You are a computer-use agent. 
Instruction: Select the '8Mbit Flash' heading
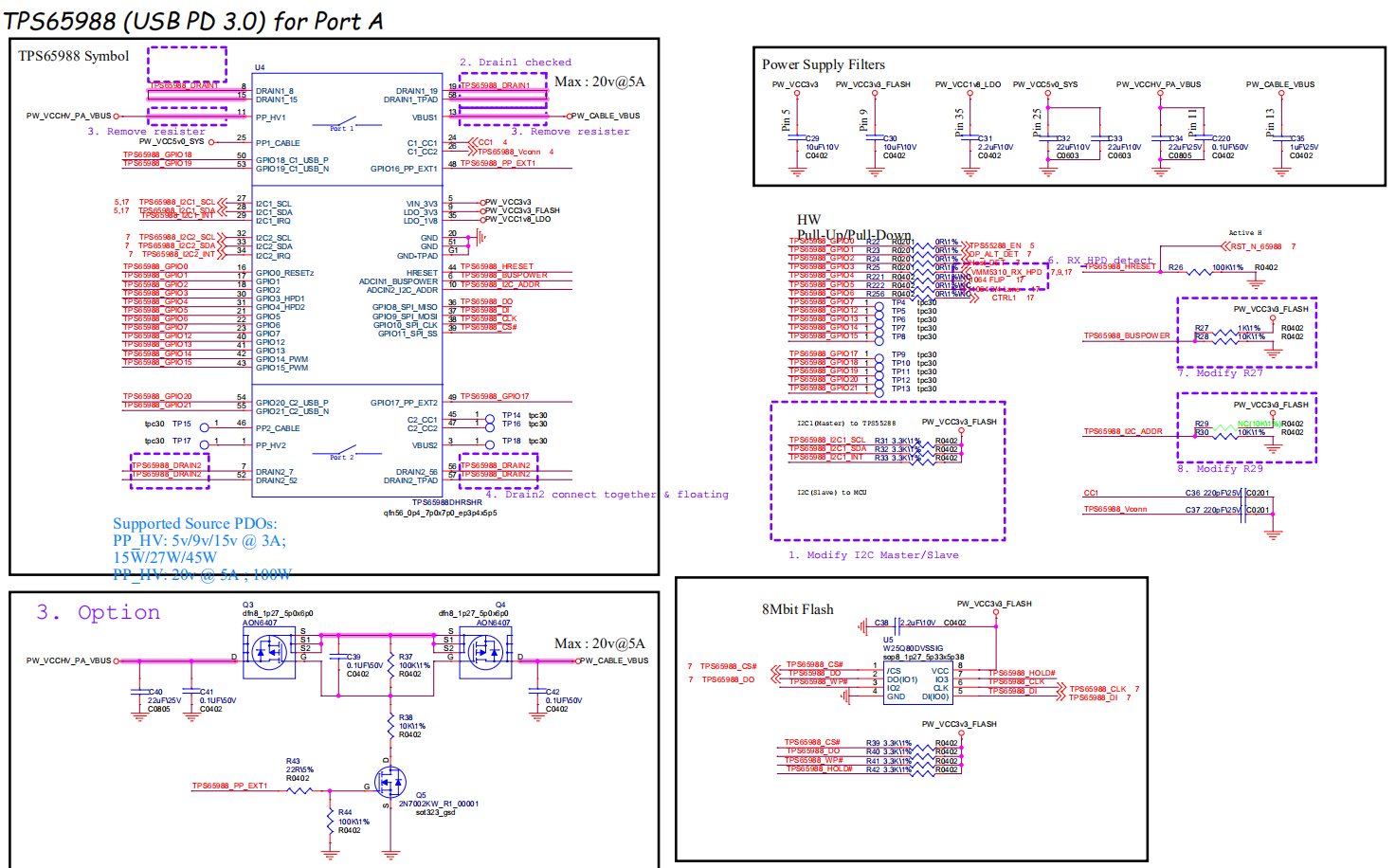pos(798,609)
